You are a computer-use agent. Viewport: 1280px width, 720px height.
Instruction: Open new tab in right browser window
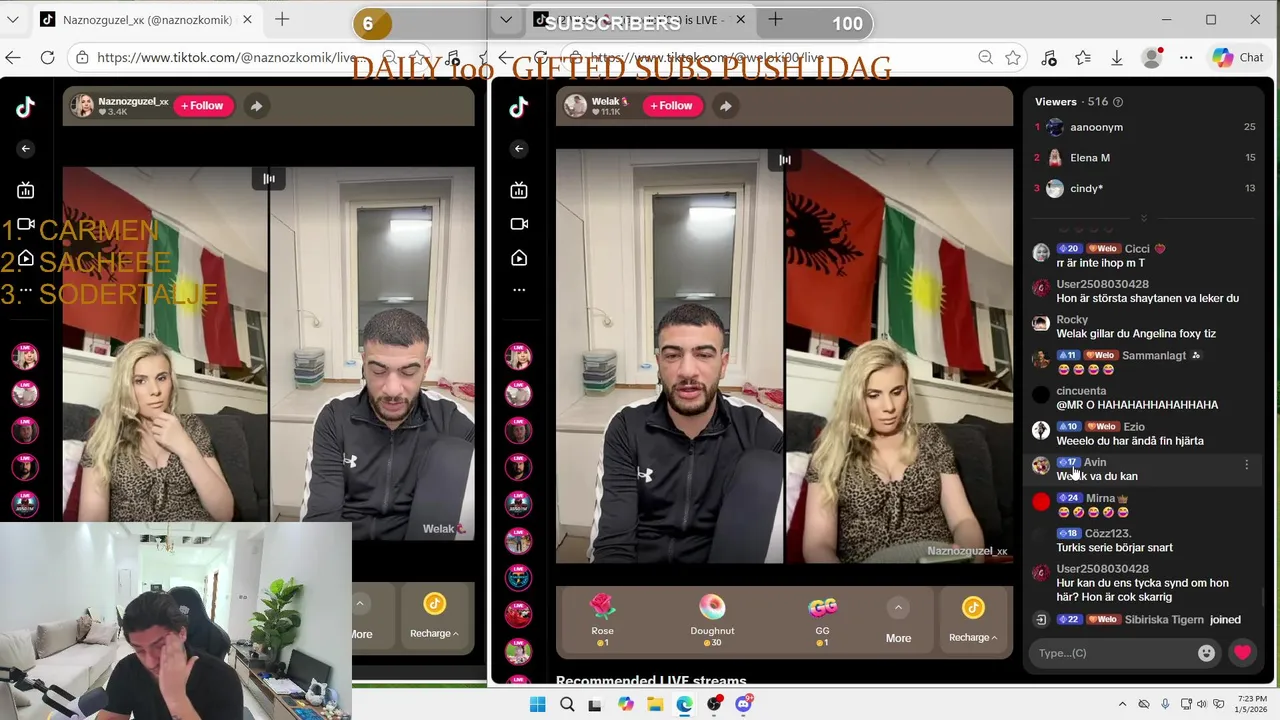coord(775,20)
